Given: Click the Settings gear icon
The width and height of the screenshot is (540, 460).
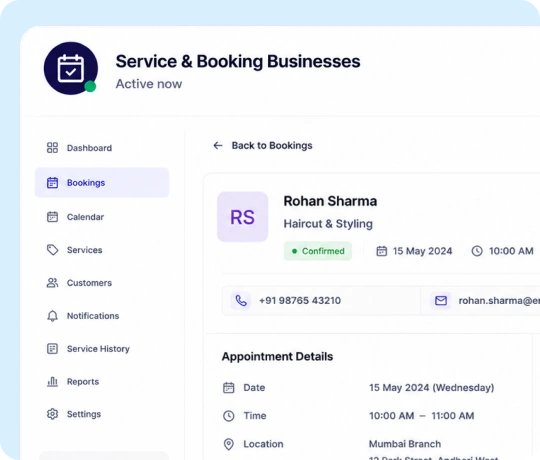Looking at the screenshot, I should pyautogui.click(x=52, y=414).
